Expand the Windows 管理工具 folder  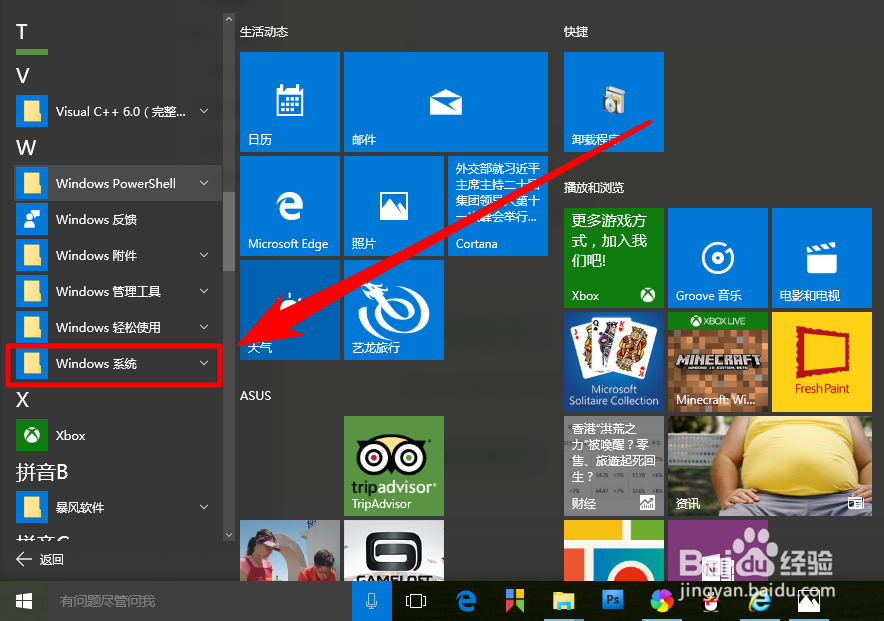(115, 291)
